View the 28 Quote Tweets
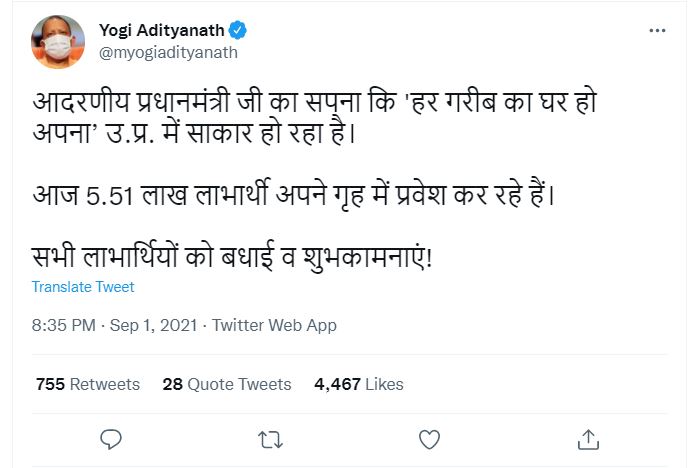 (227, 384)
